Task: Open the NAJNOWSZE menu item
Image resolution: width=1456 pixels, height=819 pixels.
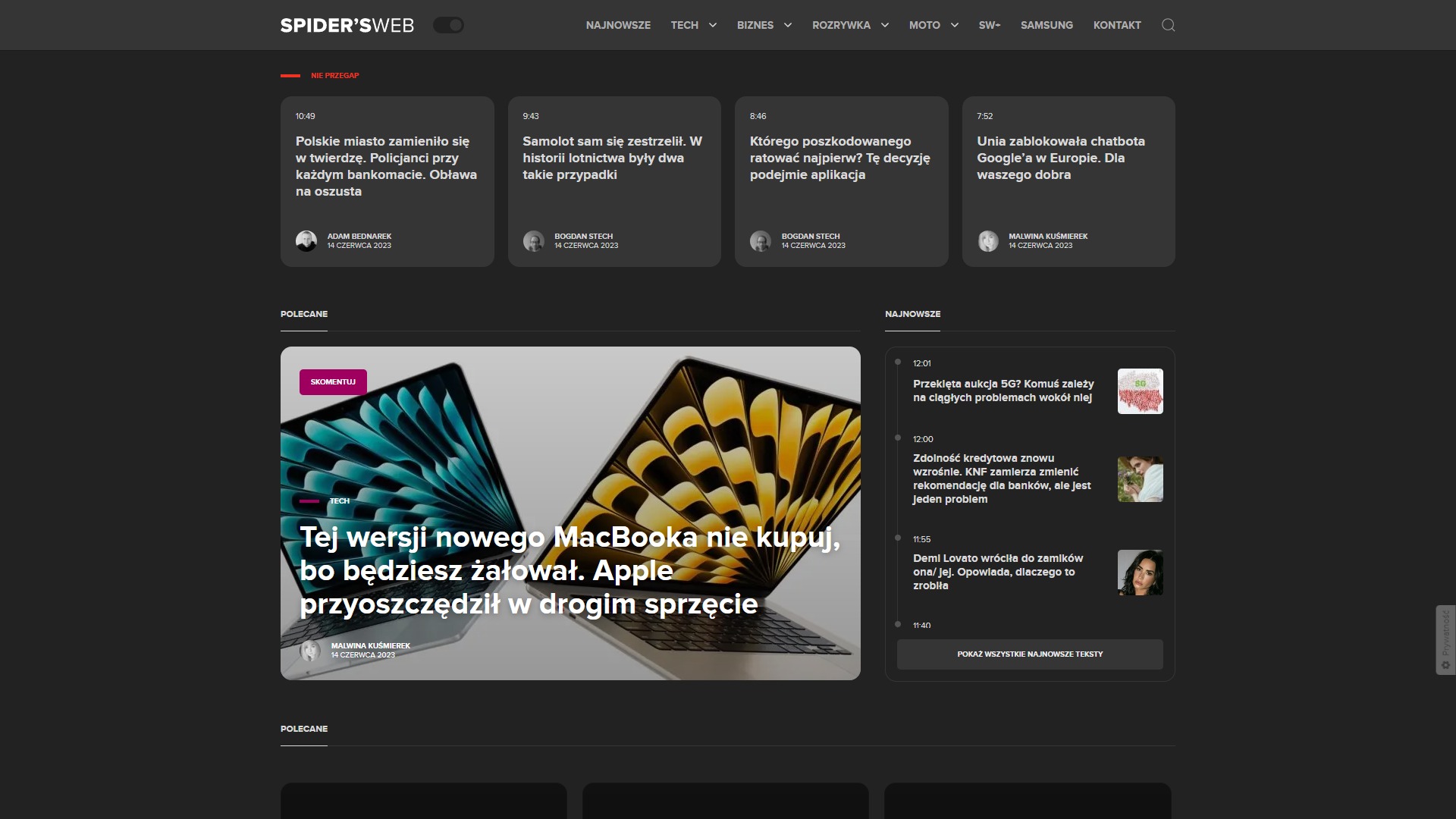Action: coord(618,25)
